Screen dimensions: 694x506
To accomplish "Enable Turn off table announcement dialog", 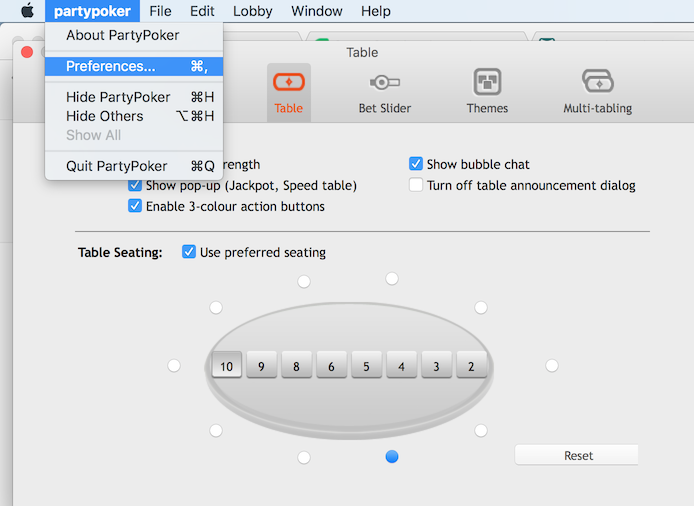I will point(416,185).
